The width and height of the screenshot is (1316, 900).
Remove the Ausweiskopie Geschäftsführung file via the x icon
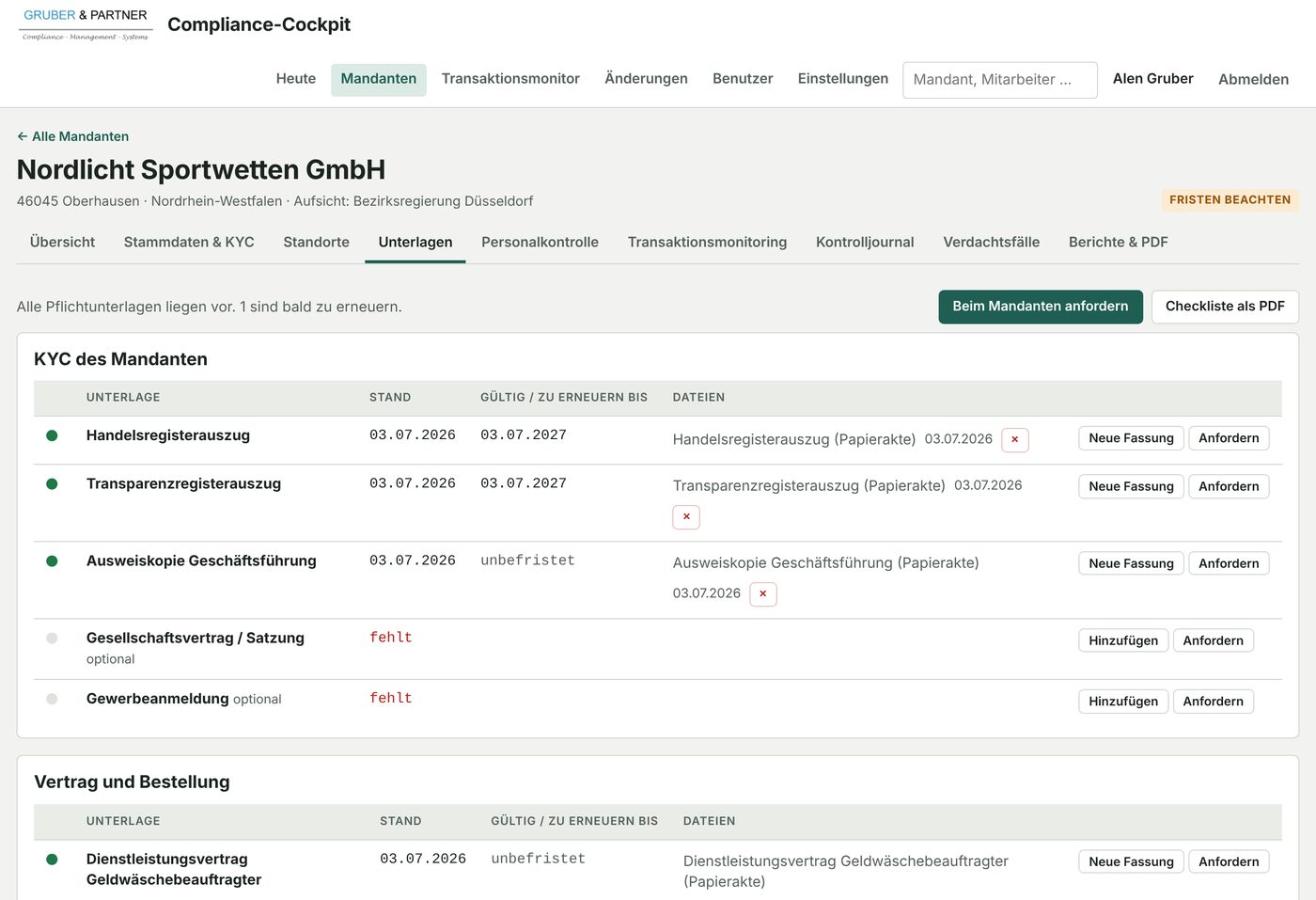pyautogui.click(x=763, y=594)
